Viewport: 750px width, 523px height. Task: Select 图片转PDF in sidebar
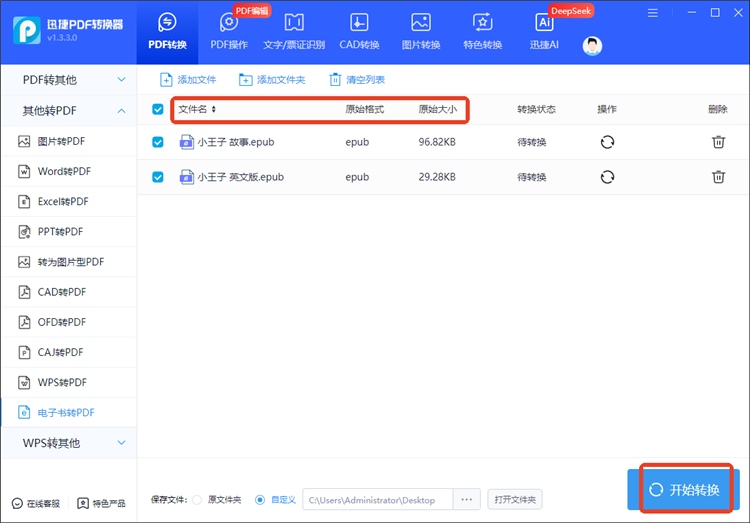point(69,141)
